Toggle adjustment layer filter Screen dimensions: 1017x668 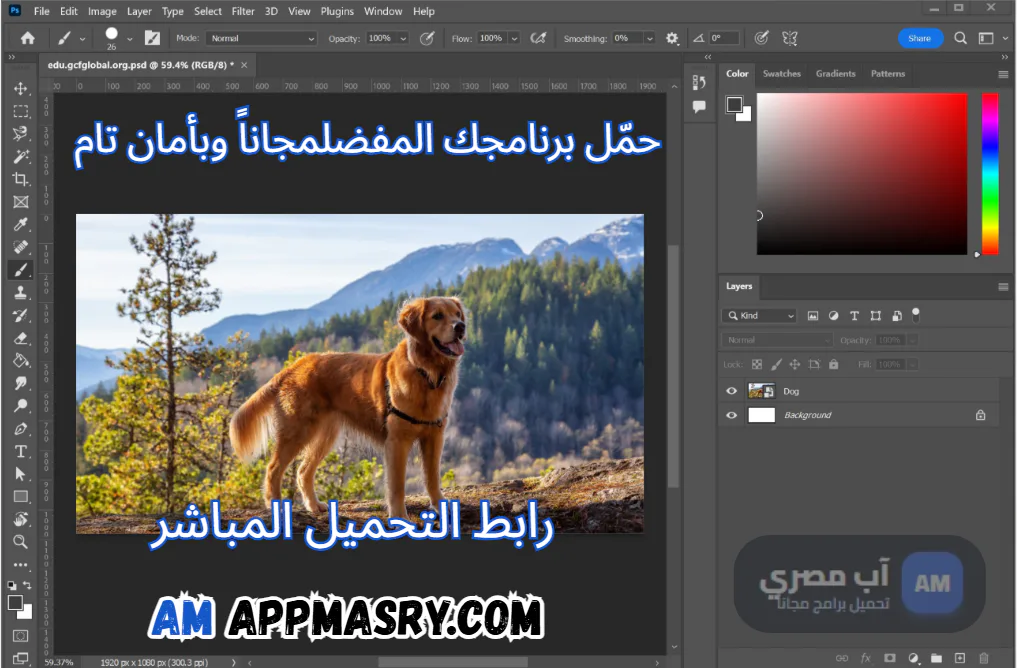(833, 316)
